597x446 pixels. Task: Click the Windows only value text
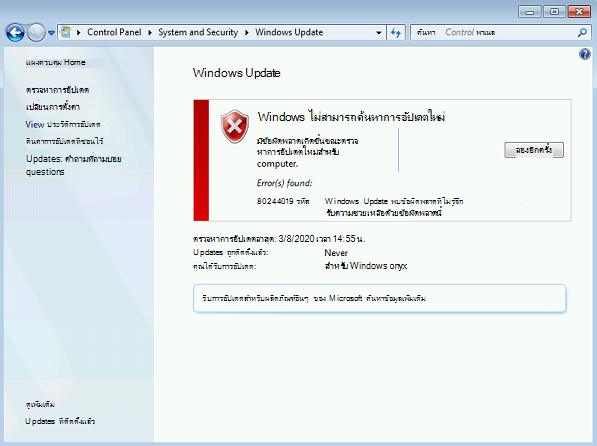point(366,266)
